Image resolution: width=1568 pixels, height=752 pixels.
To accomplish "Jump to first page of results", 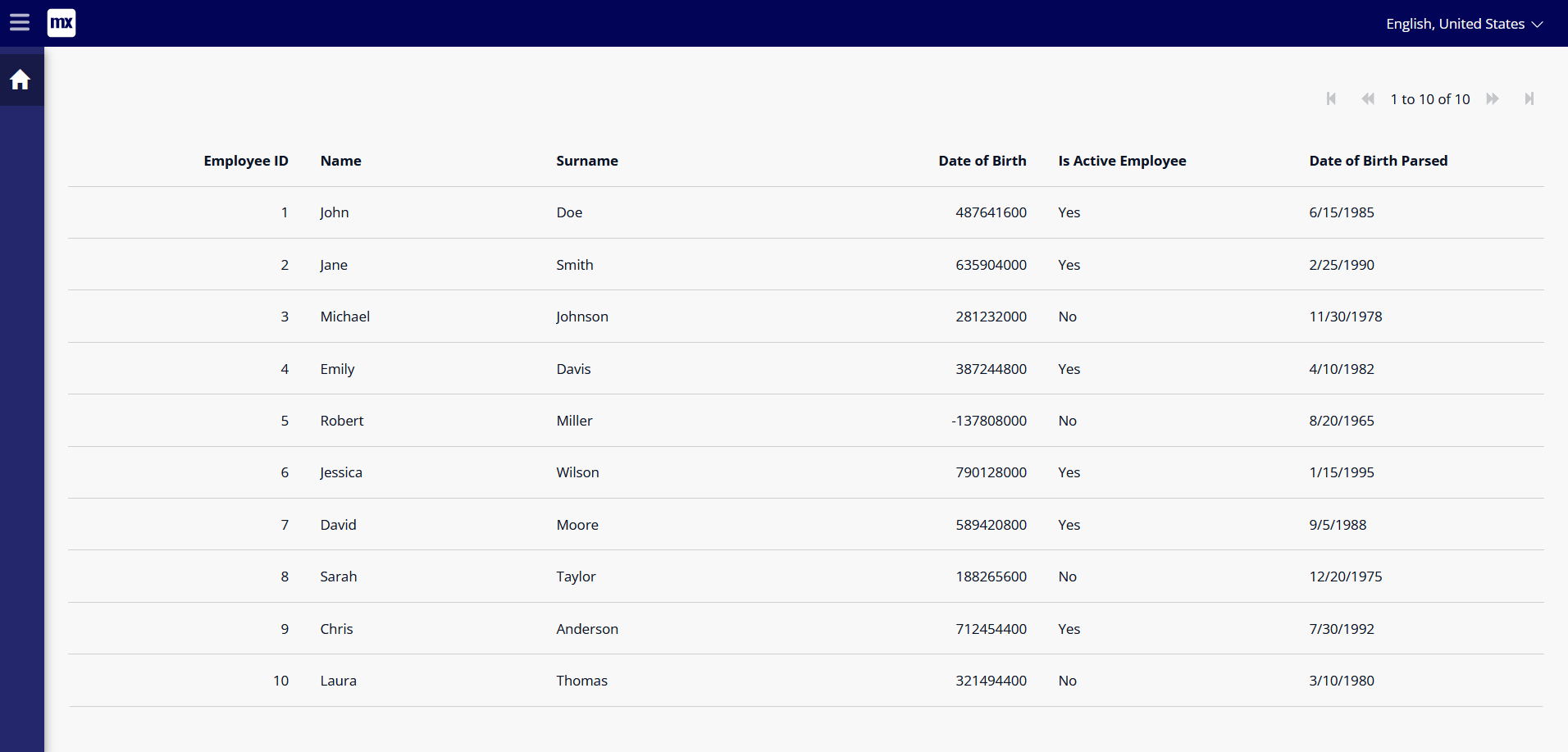I will pos(1331,99).
